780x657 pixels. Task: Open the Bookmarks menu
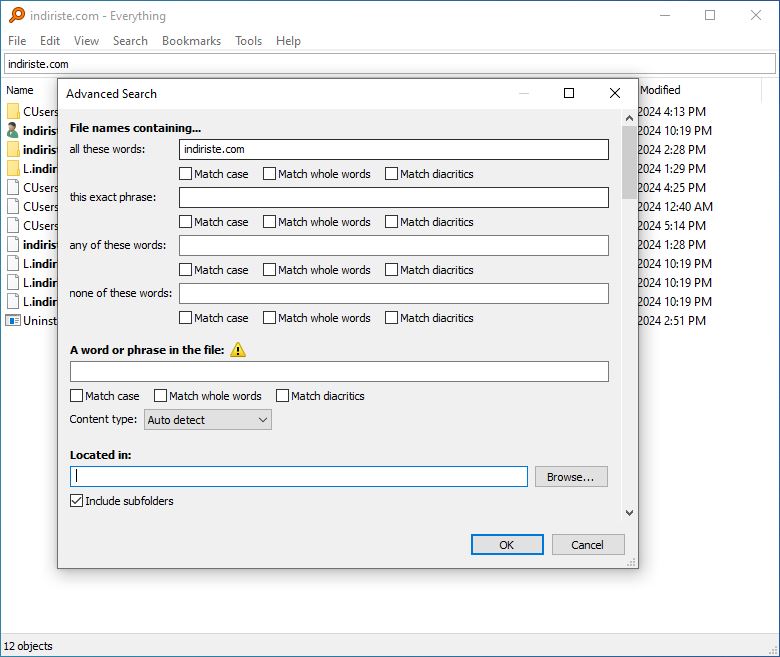pos(191,41)
